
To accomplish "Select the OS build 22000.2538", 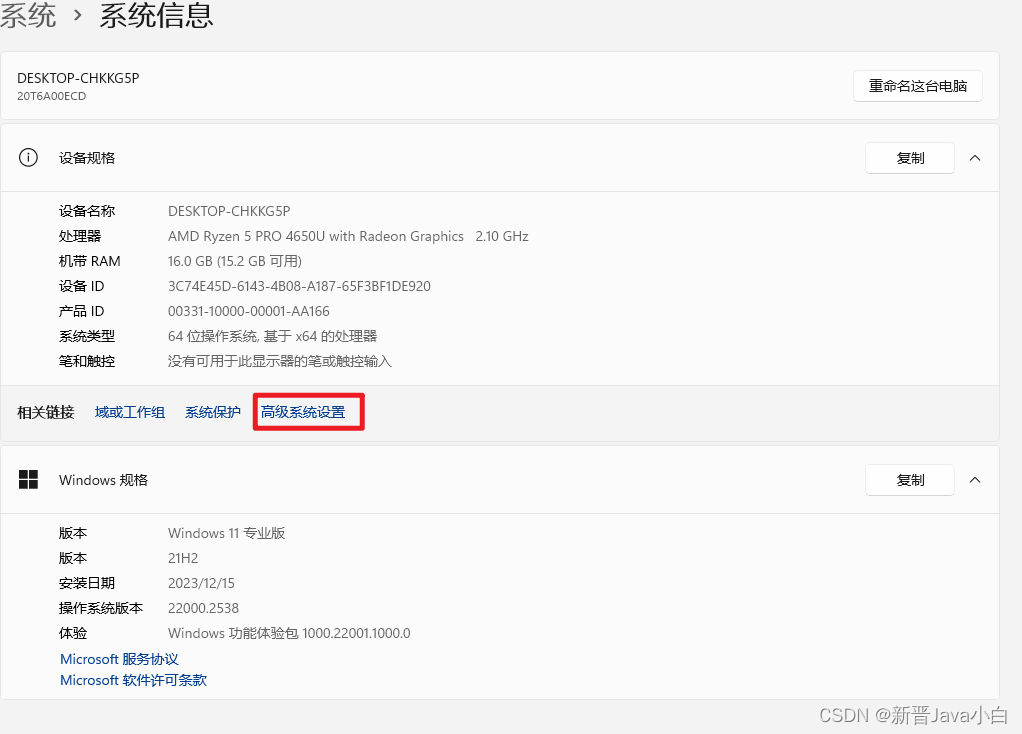I will tap(203, 608).
